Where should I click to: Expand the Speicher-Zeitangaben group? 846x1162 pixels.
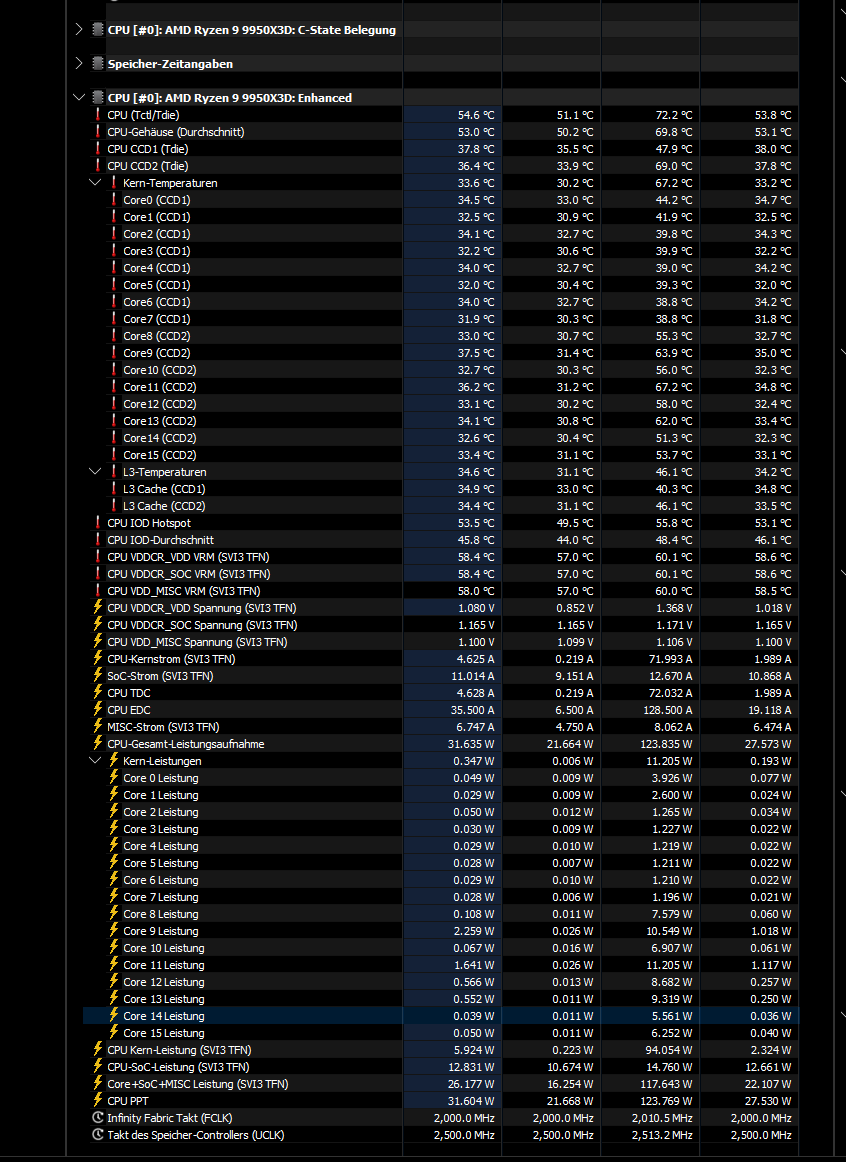[x=79, y=64]
